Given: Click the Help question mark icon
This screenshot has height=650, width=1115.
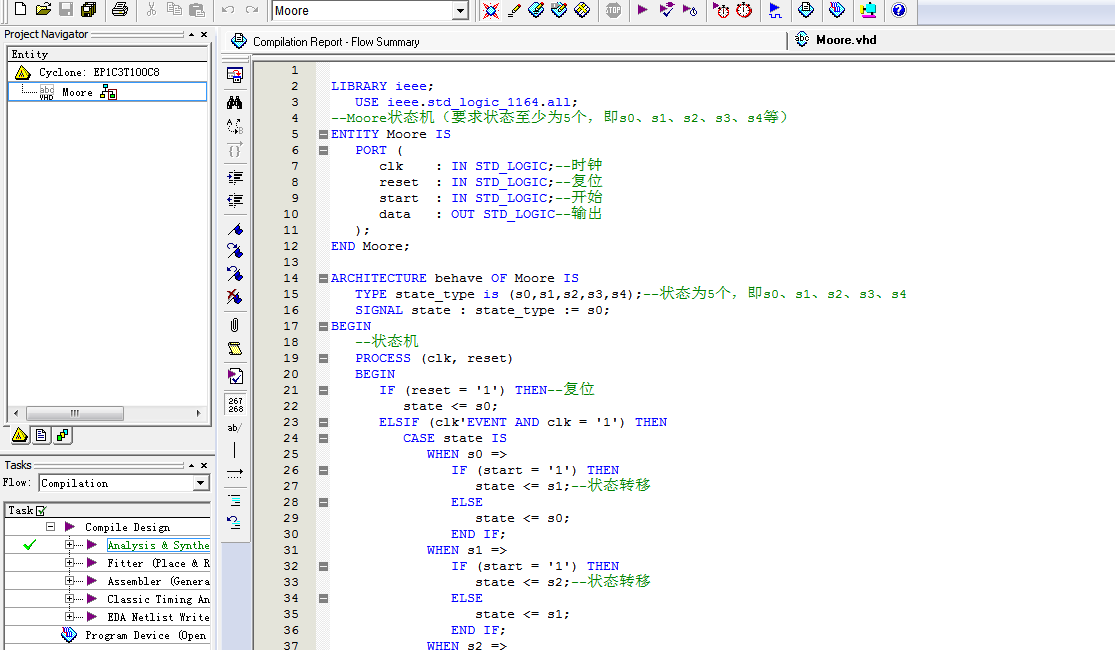Looking at the screenshot, I should coord(898,10).
